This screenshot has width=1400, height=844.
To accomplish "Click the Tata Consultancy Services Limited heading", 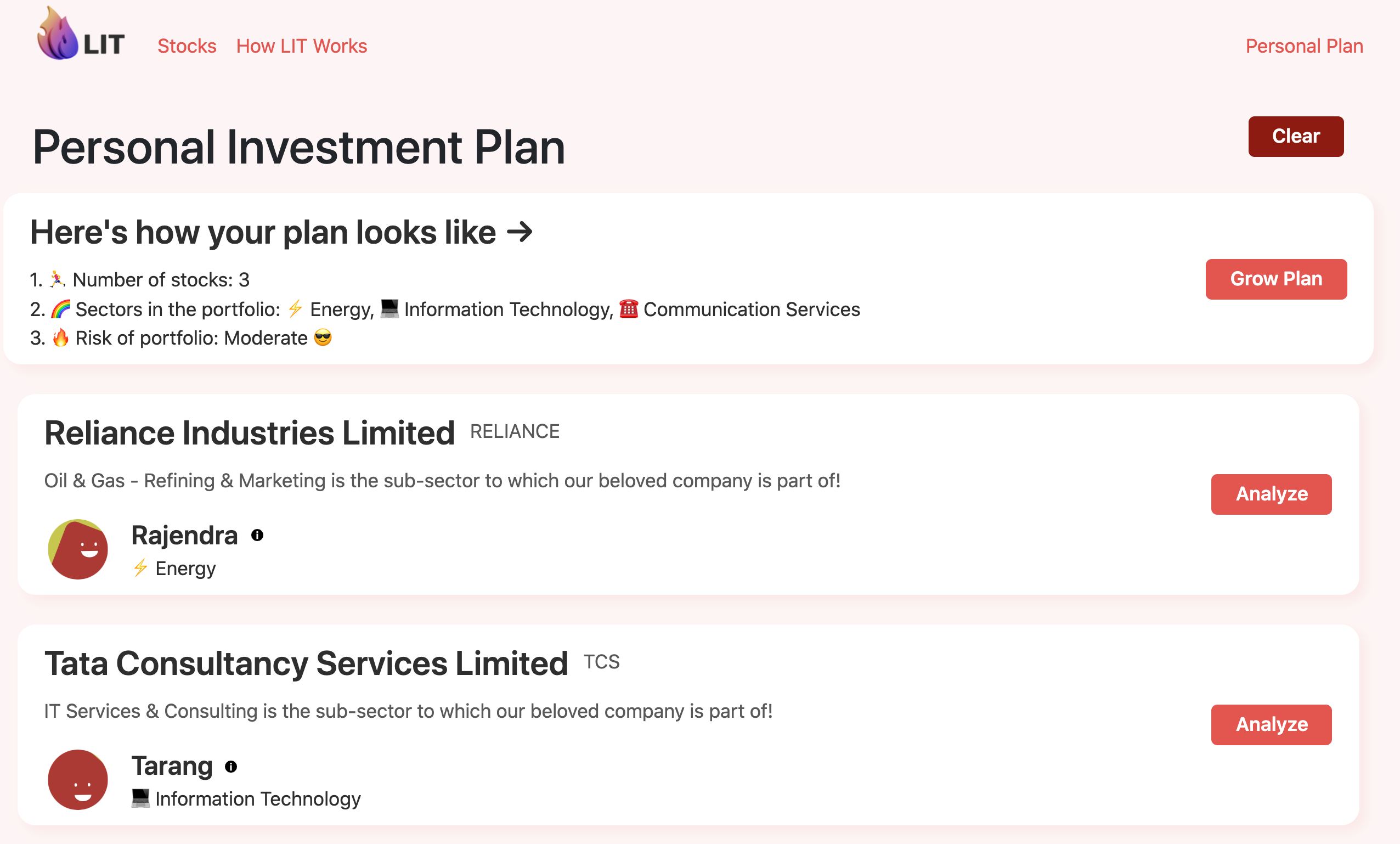I will (306, 663).
